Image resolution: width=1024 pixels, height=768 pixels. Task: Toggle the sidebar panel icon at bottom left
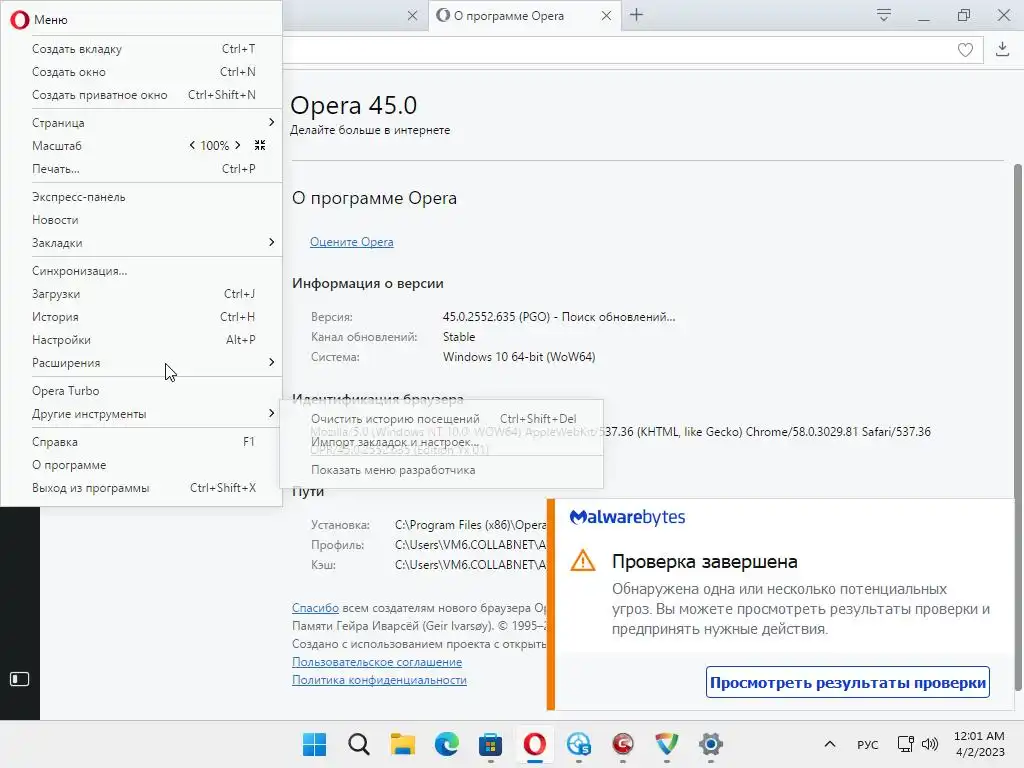pos(20,679)
